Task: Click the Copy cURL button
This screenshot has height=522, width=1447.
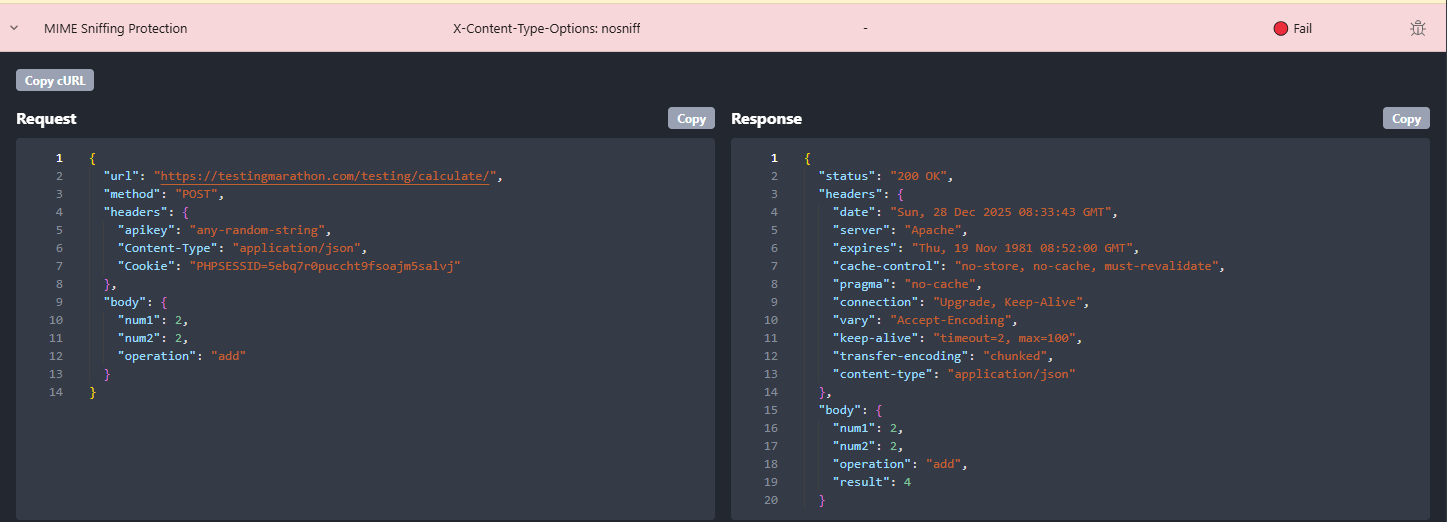Action: (55, 81)
